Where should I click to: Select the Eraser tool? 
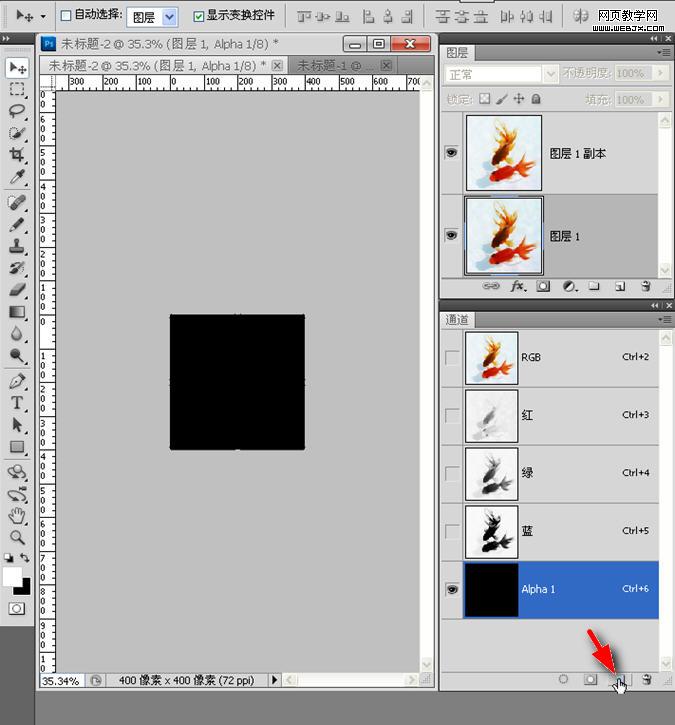tap(18, 290)
